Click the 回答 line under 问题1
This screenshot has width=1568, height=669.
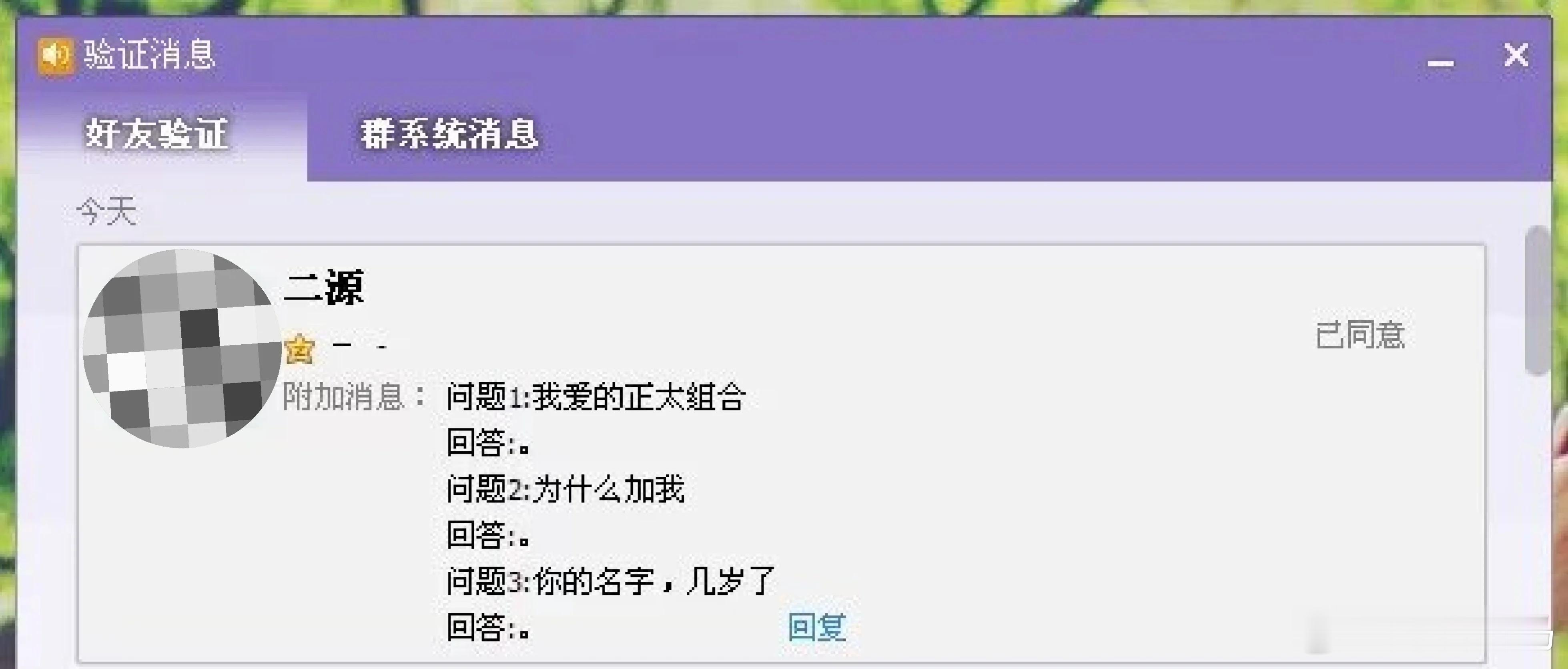(488, 442)
